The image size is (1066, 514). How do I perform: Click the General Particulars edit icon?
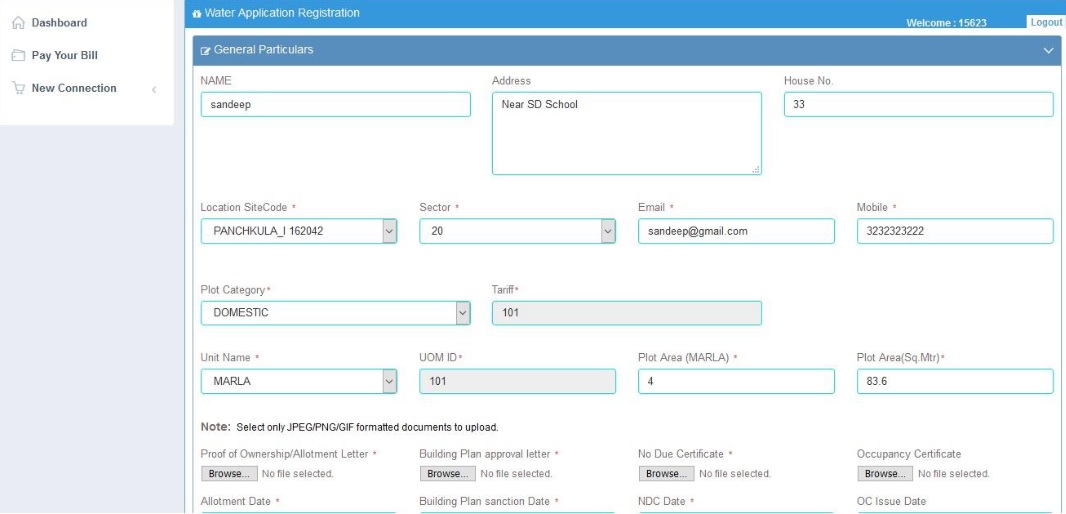coord(205,50)
